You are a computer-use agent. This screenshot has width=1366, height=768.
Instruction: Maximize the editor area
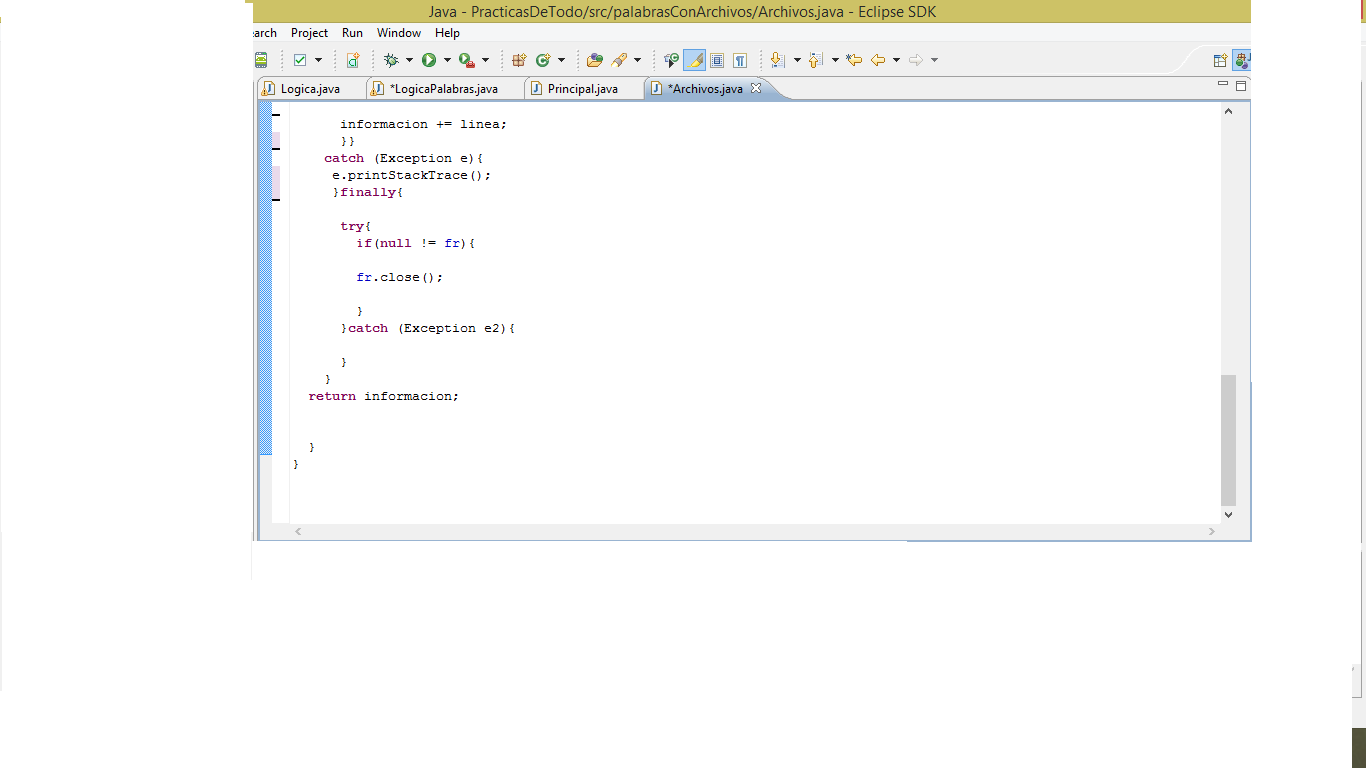click(1241, 86)
